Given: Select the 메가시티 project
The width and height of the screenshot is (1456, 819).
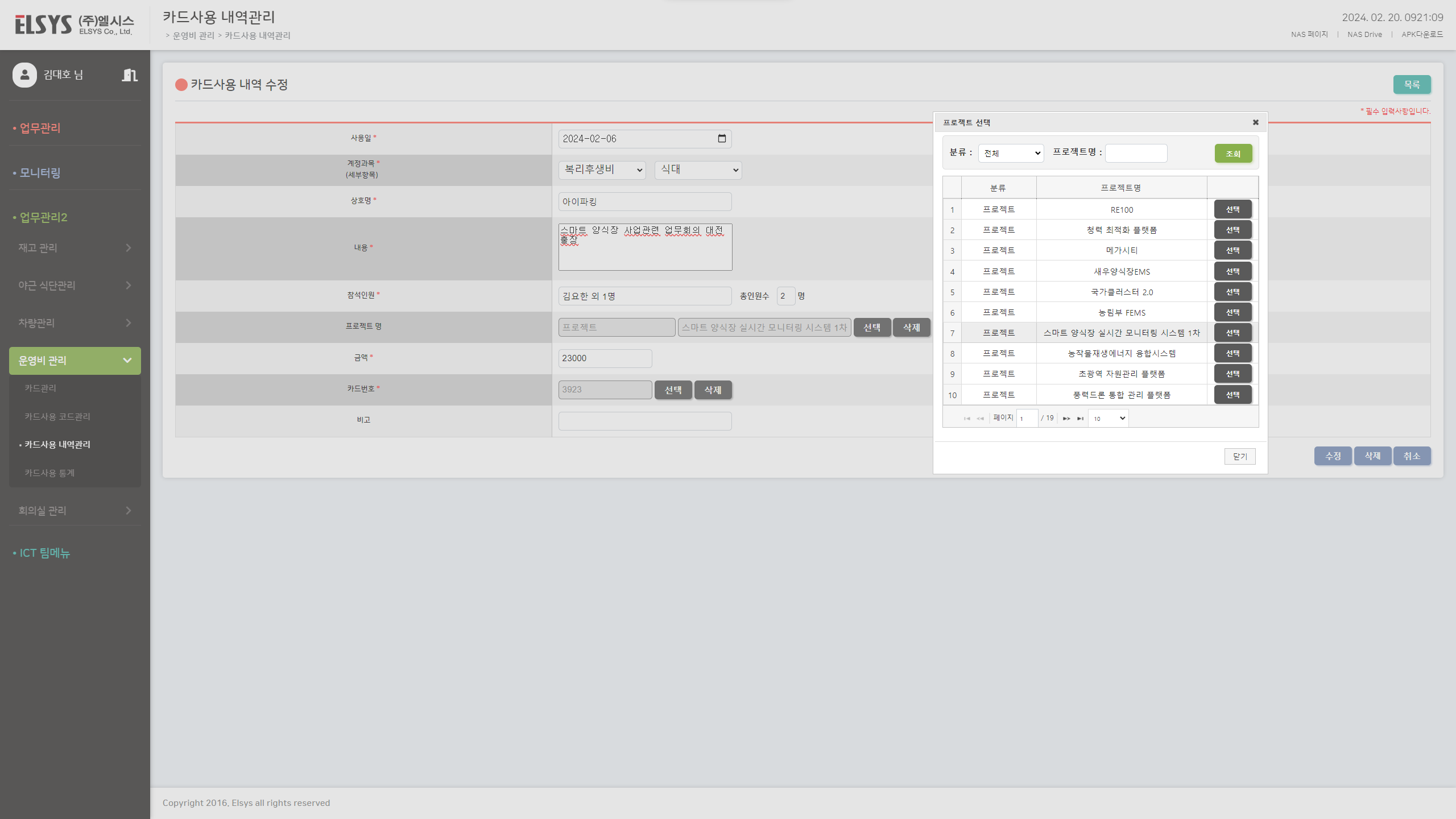Looking at the screenshot, I should [1232, 250].
